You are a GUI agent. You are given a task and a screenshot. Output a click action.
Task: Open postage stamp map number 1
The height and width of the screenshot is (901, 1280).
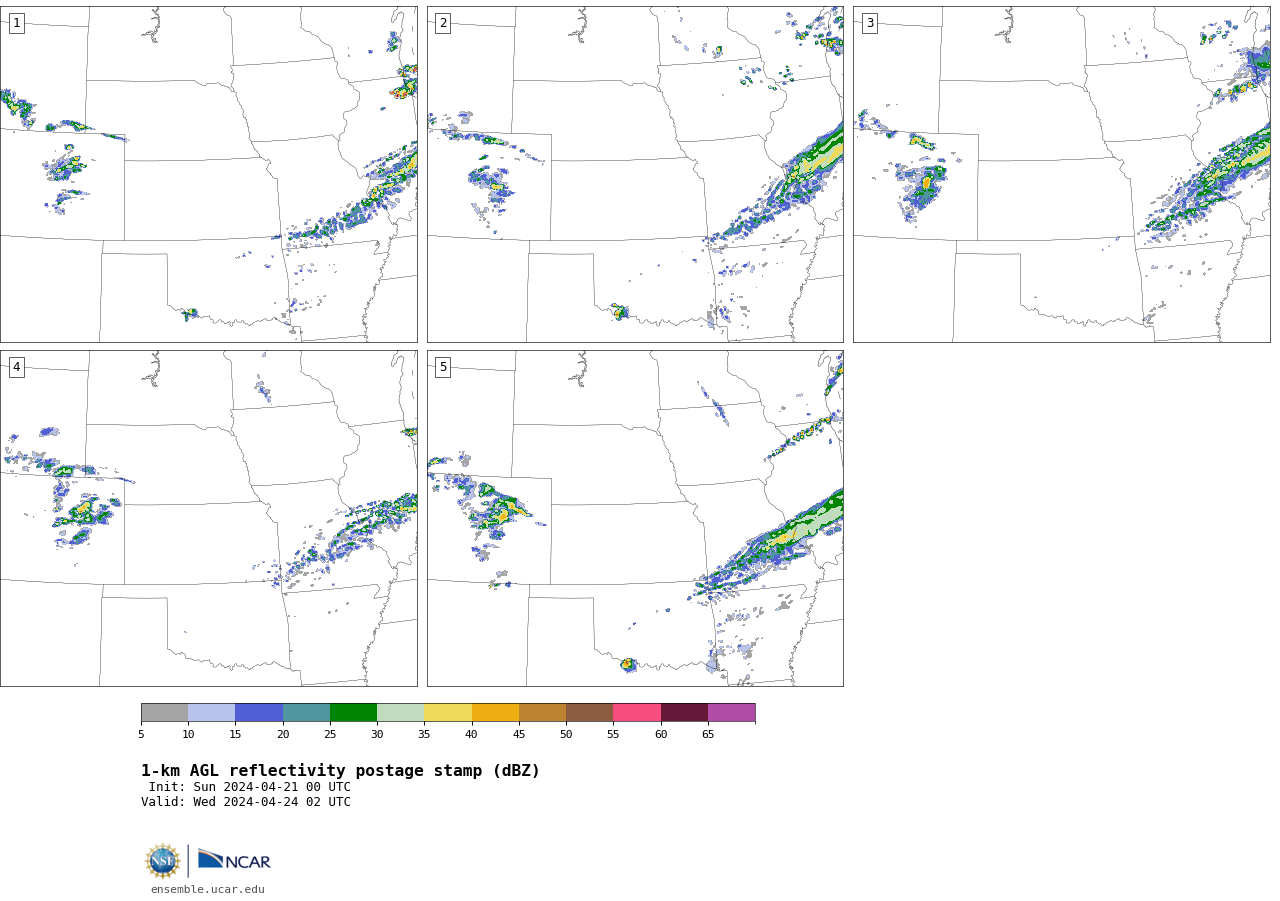208,174
